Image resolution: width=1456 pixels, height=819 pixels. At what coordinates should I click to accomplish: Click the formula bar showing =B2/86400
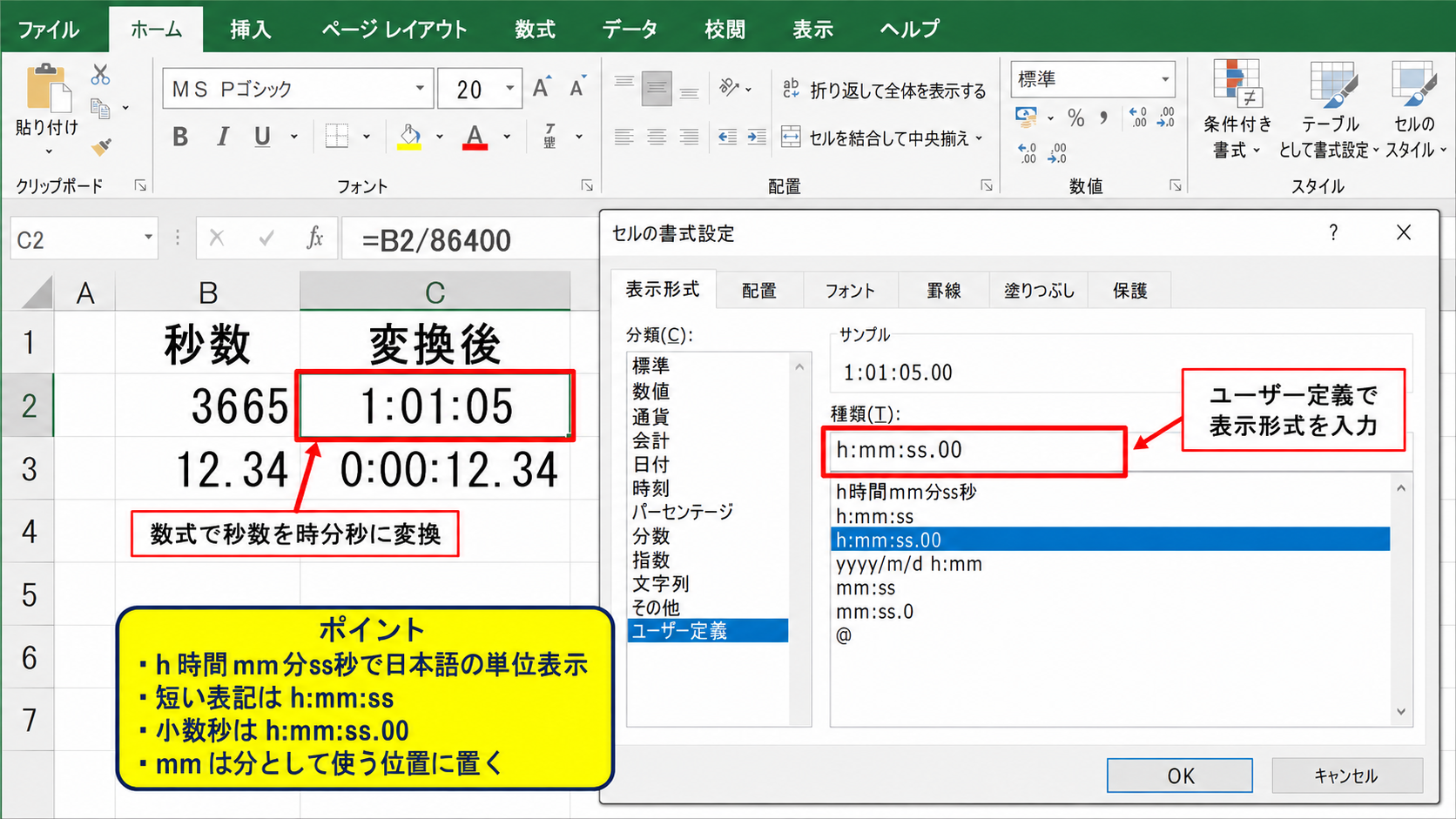pyautogui.click(x=470, y=239)
